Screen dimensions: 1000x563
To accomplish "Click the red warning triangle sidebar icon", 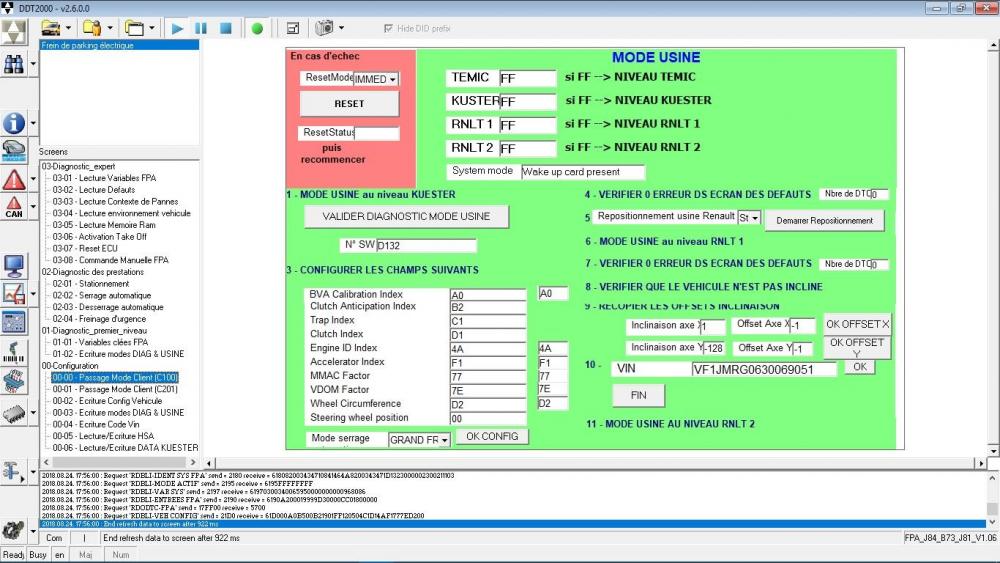I will tap(13, 180).
